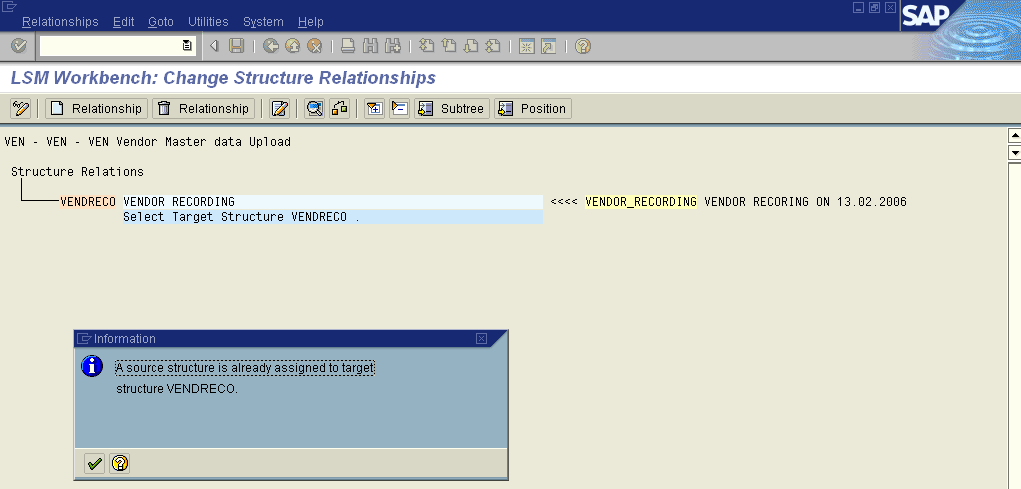Click the red Cancel icon in toolbar
This screenshot has width=1021, height=489.
pyautogui.click(x=314, y=46)
